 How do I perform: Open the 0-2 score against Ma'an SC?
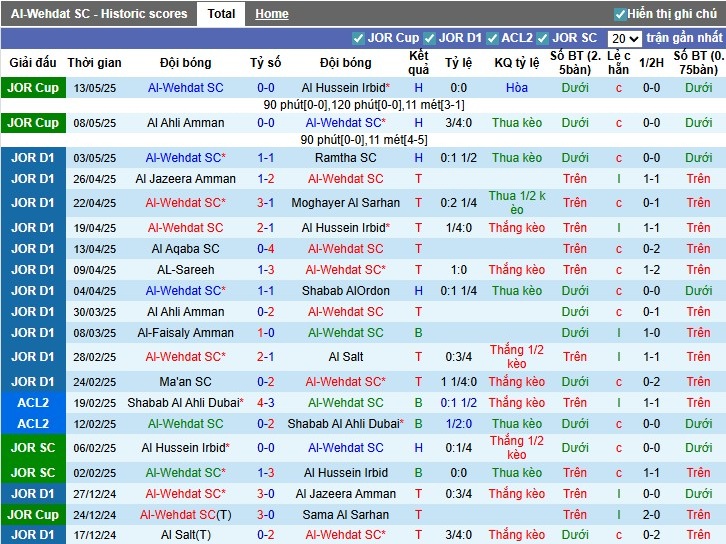click(266, 382)
